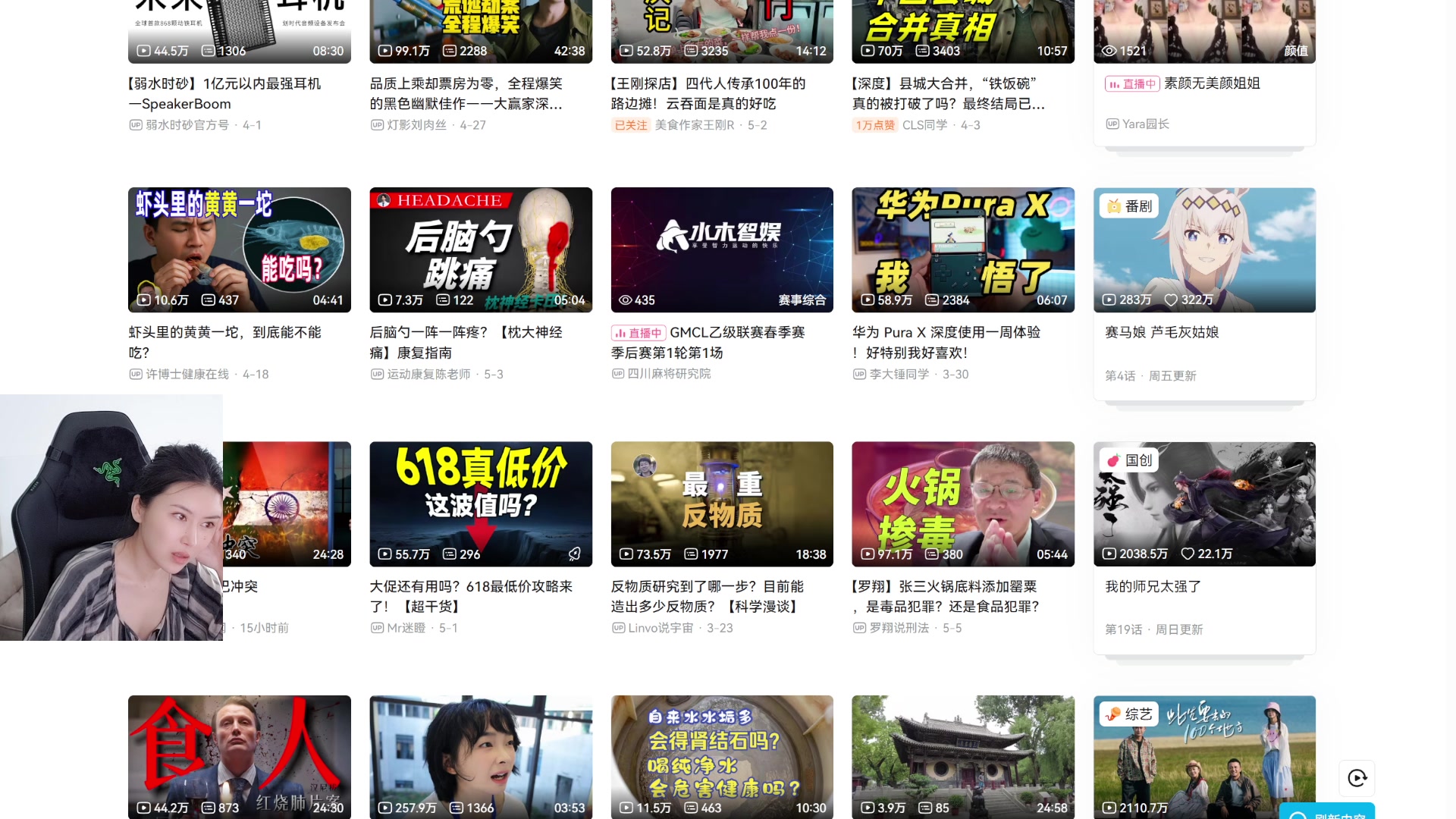The height and width of the screenshot is (819, 1456).
Task: Visit uploader 运动康复陈老师
Action: 428,374
